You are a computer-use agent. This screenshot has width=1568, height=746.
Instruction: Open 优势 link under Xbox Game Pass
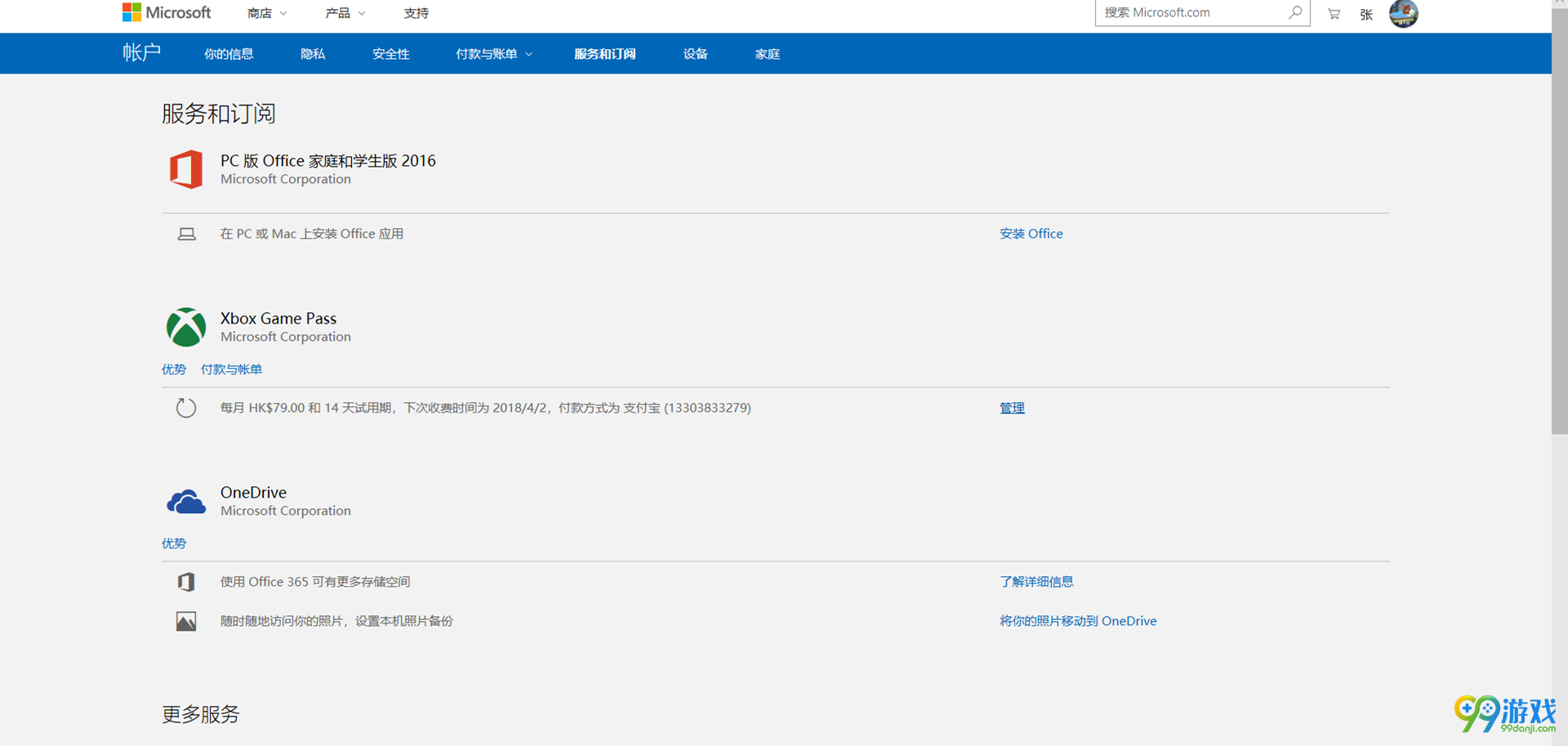(174, 369)
